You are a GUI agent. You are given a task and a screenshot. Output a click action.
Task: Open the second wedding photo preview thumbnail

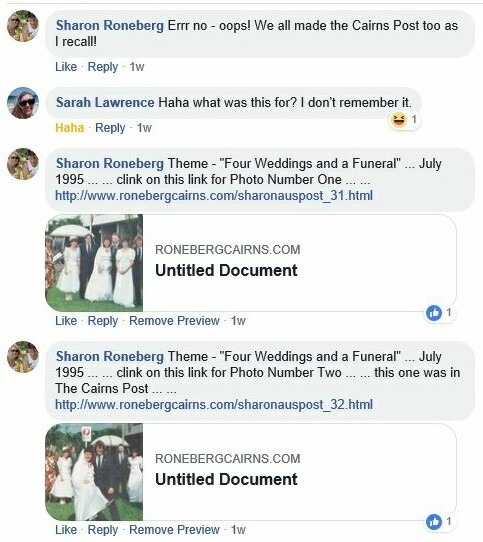pos(94,472)
